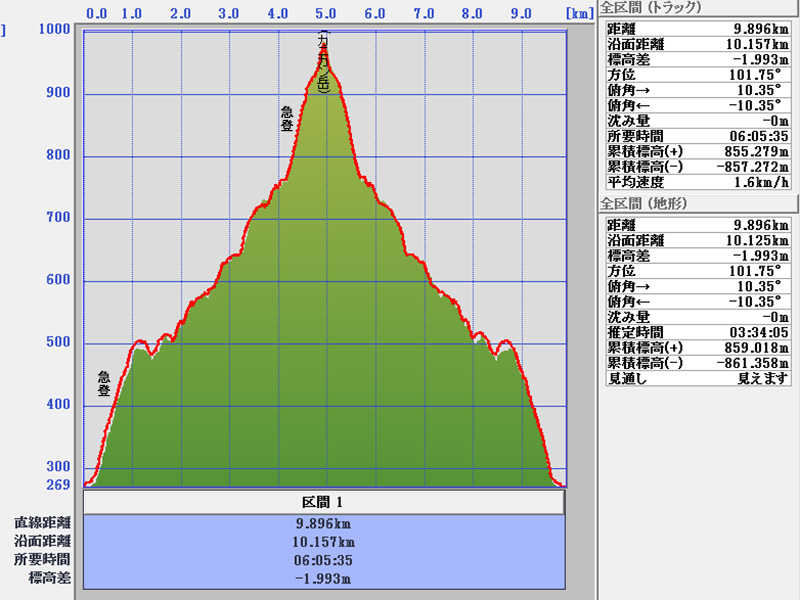Viewport: 800px width, 600px height.
Task: Select the 所要時間 row in the track panel
Action: [698, 135]
